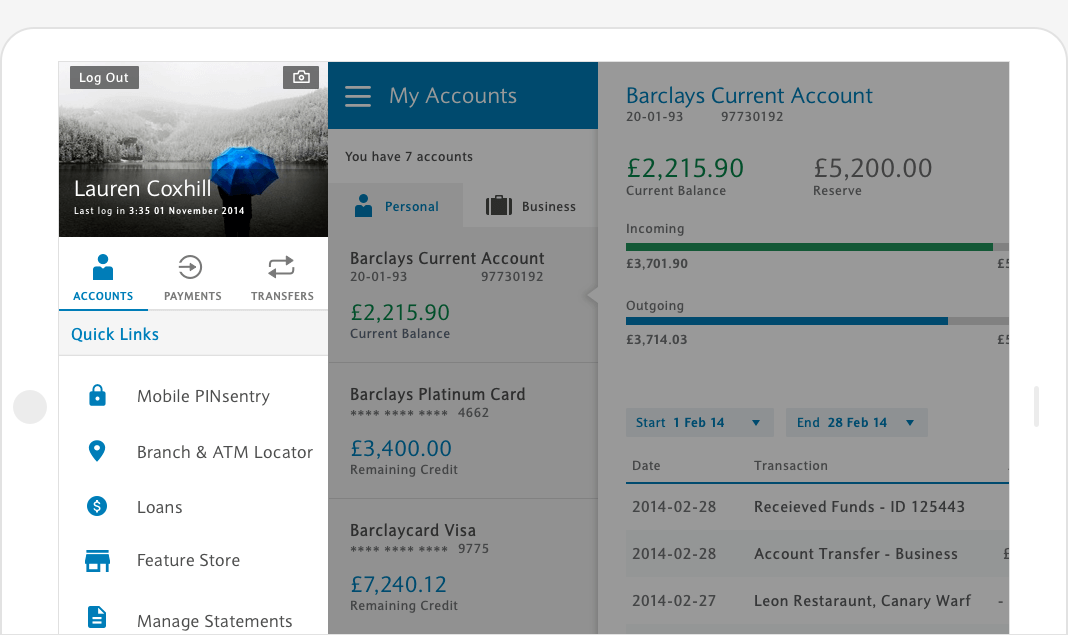Open the Loans quick link
The height and width of the screenshot is (635, 1068).
[159, 507]
